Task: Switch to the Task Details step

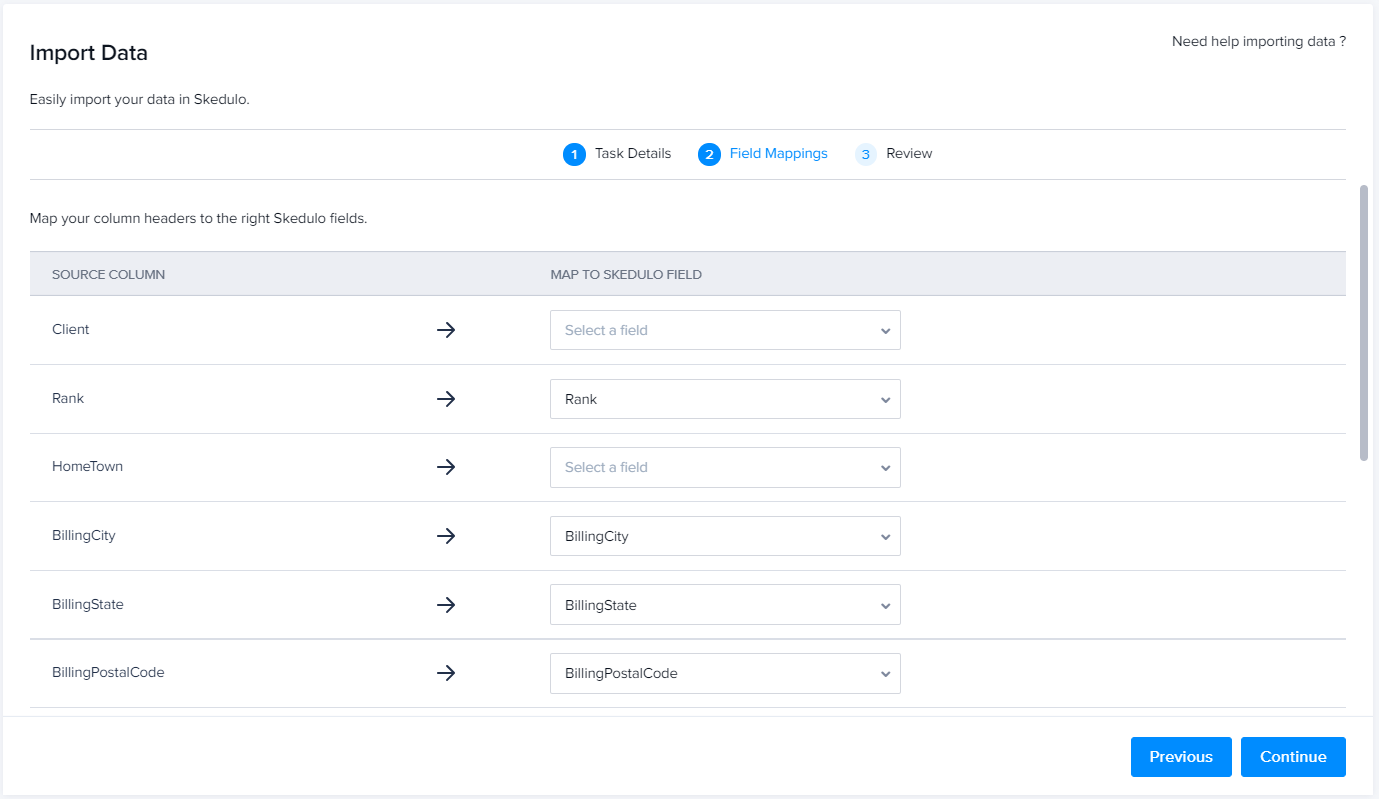Action: pyautogui.click(x=631, y=153)
